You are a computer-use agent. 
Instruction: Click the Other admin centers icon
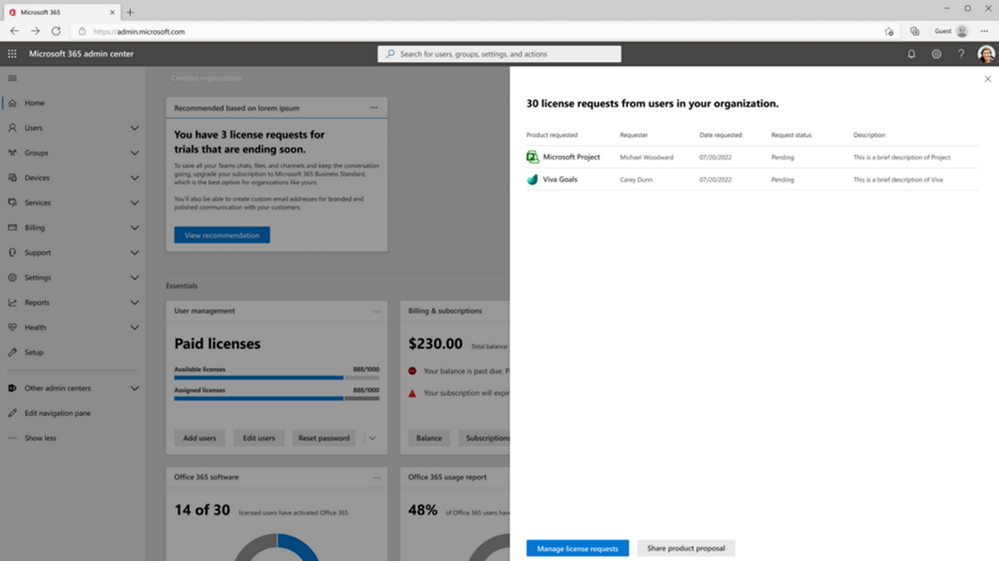[12, 388]
